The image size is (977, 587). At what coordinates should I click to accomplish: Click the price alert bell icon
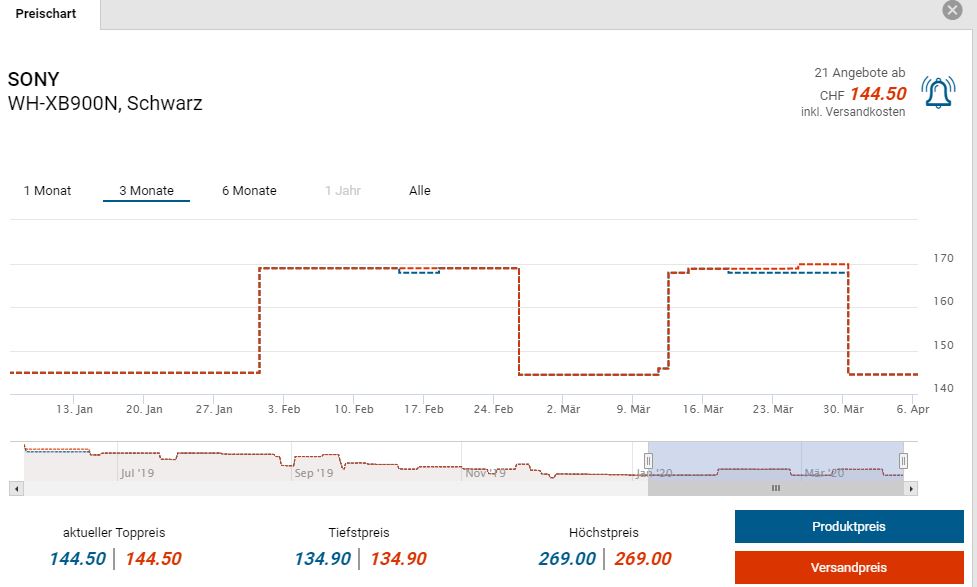[x=938, y=93]
